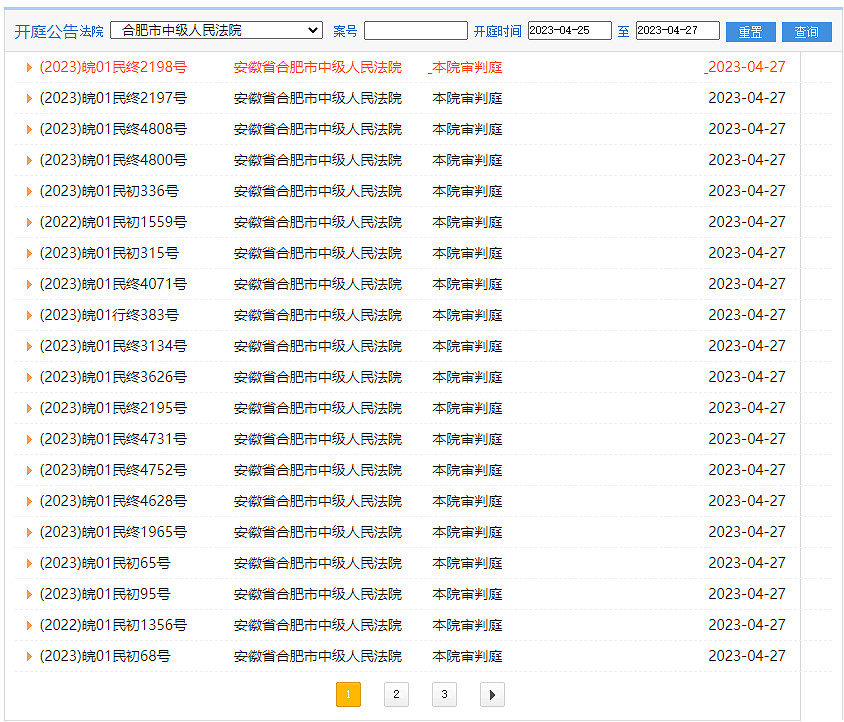The height and width of the screenshot is (722, 844).
Task: Click the start date field 2023-04-25
Action: [569, 31]
